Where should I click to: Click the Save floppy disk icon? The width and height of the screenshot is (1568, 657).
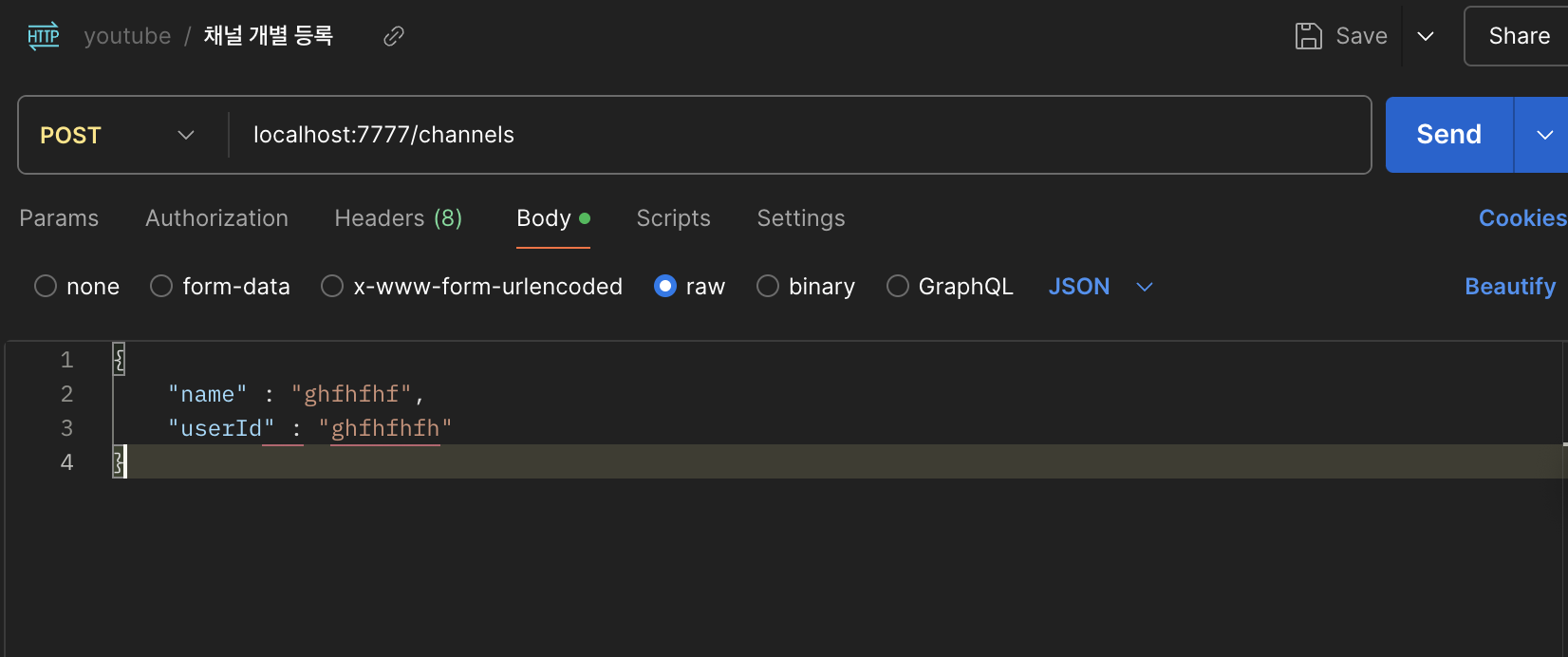click(x=1308, y=36)
